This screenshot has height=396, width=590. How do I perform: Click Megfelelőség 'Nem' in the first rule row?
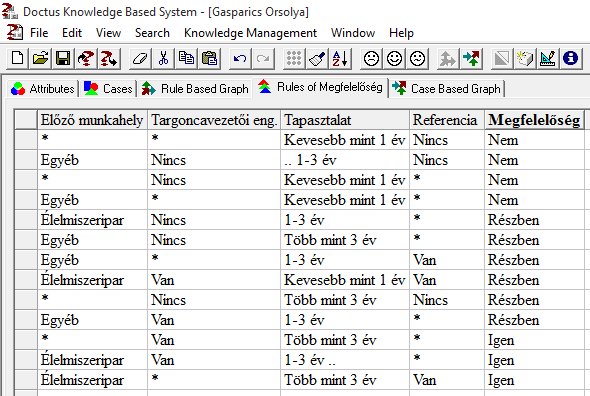click(534, 140)
